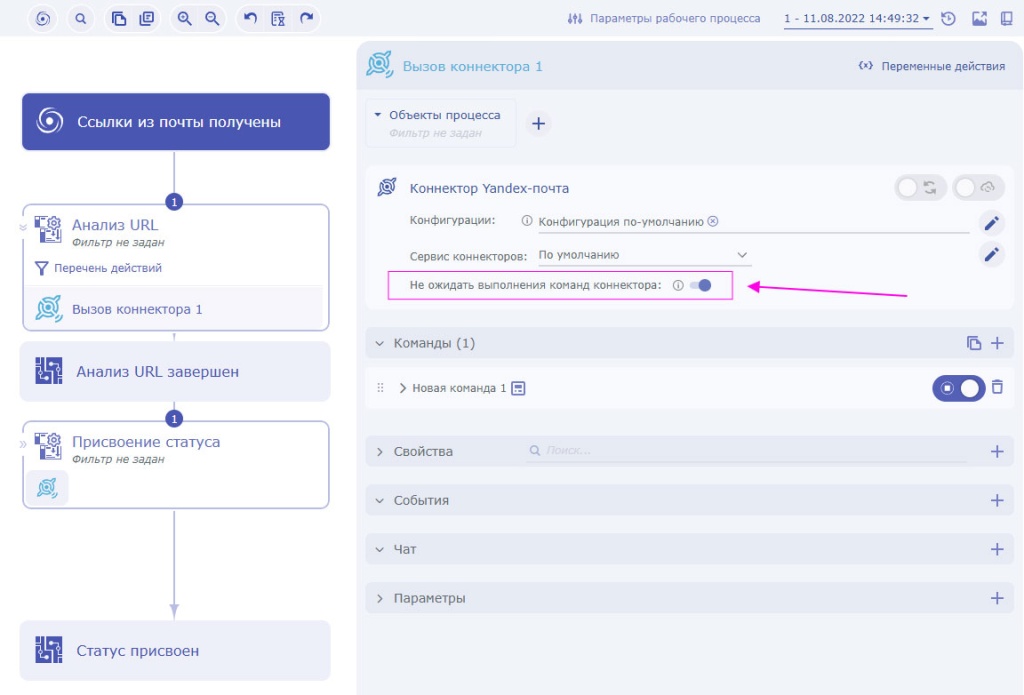This screenshot has height=695, width=1024.
Task: Edit Конфигурации with the pencil icon
Action: click(990, 223)
